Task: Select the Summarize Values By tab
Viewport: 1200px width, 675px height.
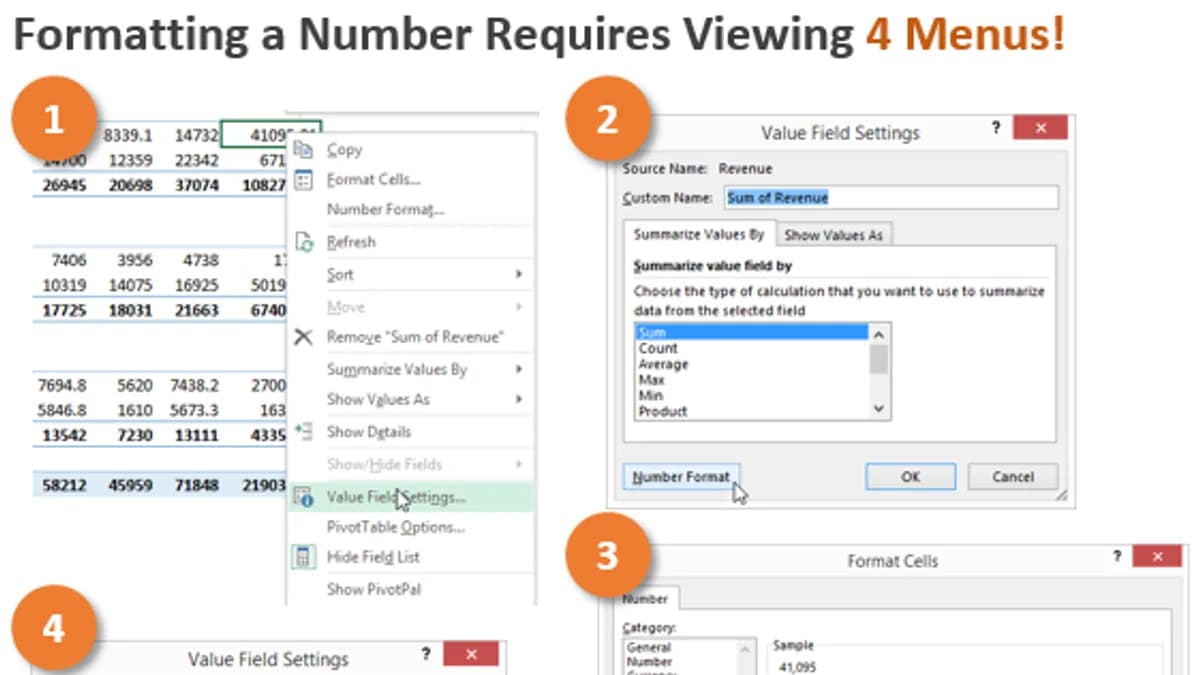Action: tap(699, 234)
